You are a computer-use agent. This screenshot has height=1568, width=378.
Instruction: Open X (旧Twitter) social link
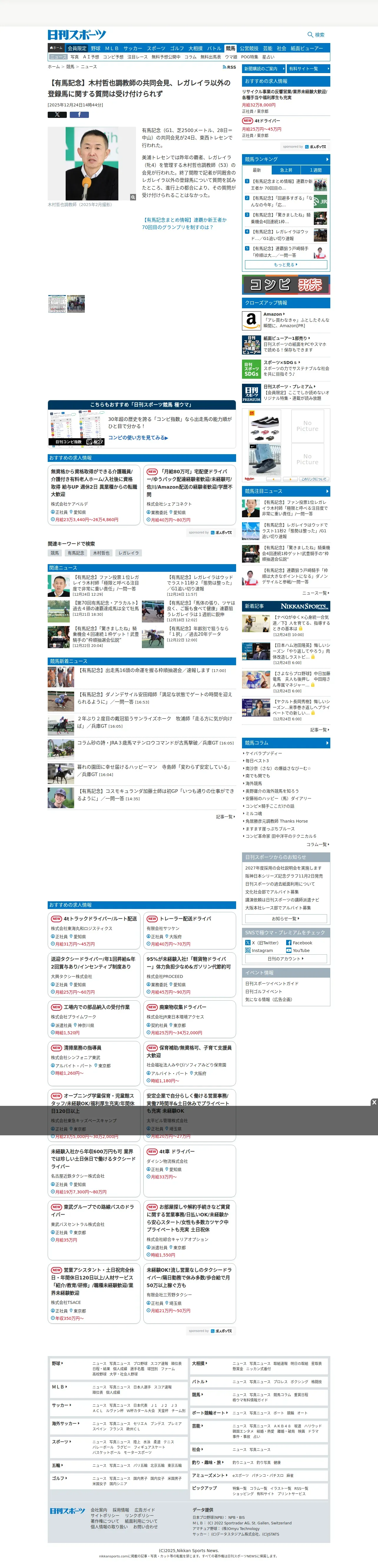[261, 943]
